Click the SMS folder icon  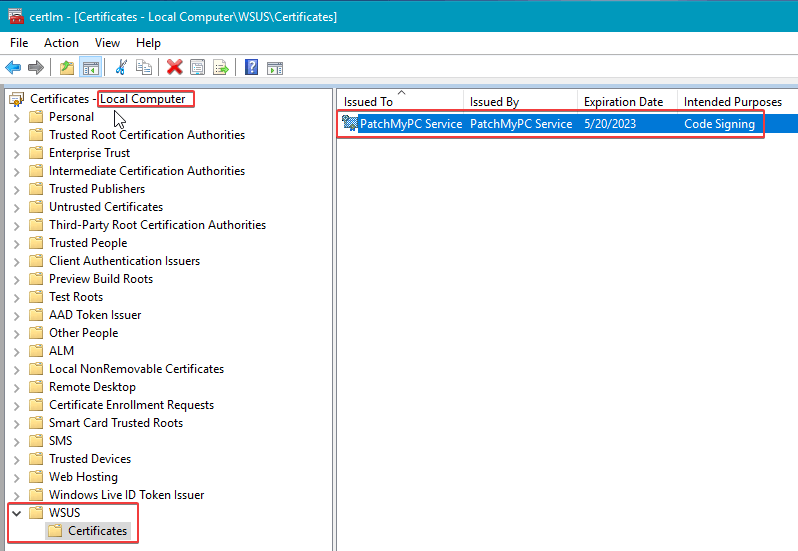pos(36,441)
